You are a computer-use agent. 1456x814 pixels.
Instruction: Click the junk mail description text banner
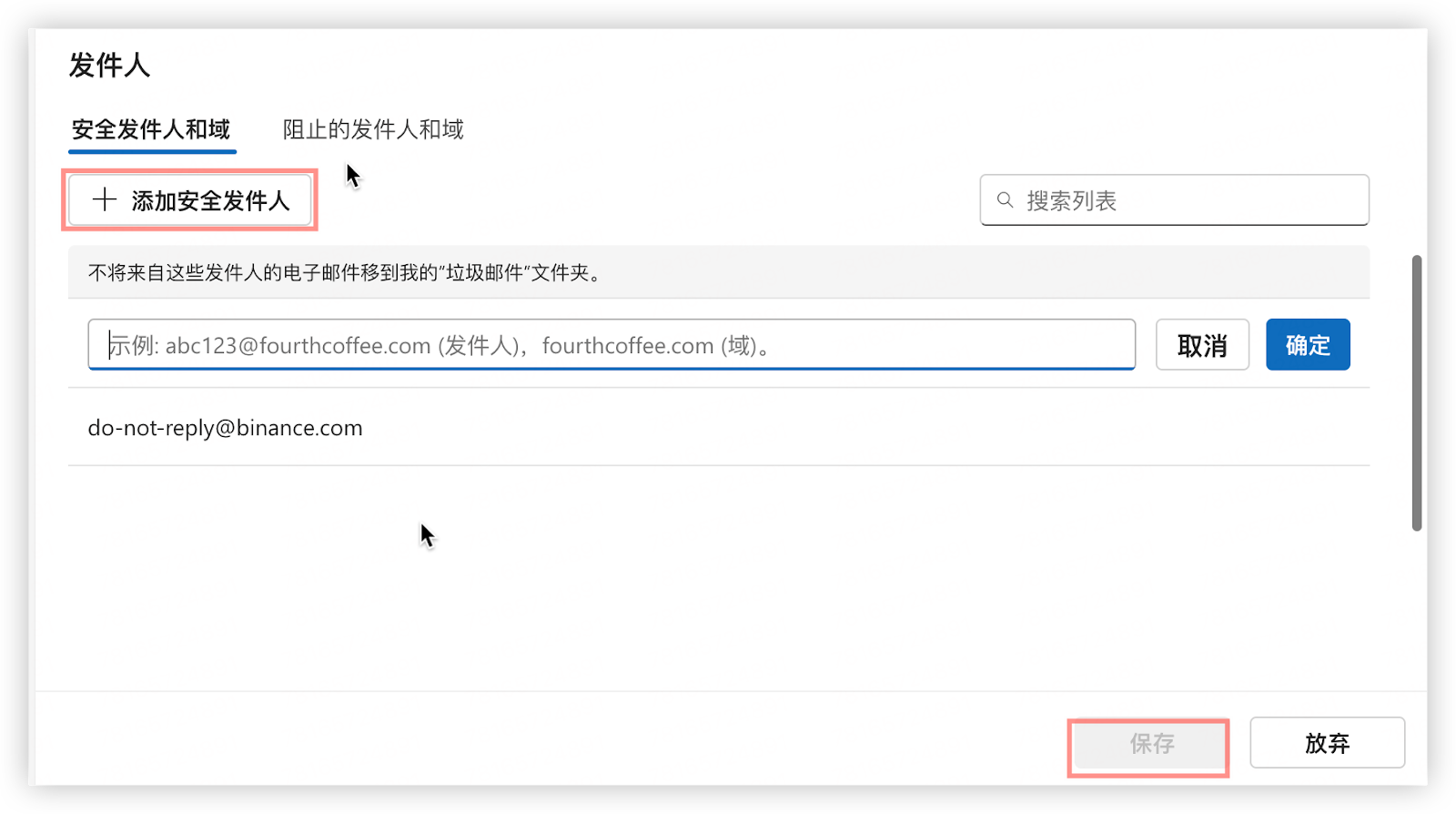(344, 272)
